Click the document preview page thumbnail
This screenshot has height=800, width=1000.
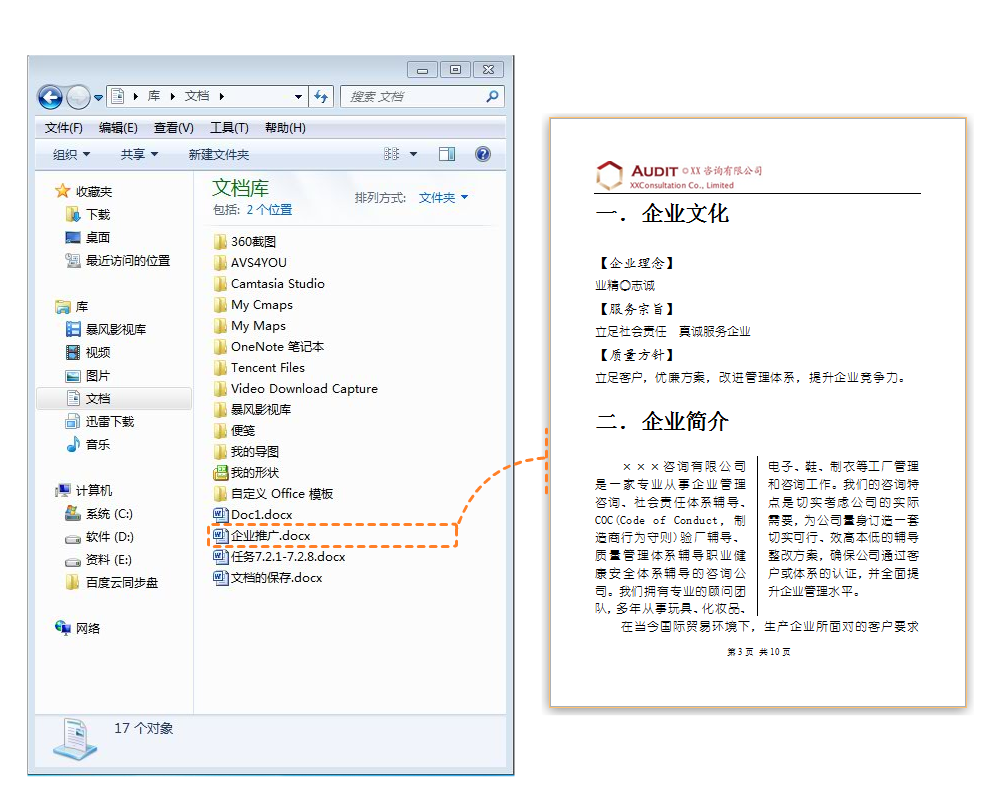758,412
